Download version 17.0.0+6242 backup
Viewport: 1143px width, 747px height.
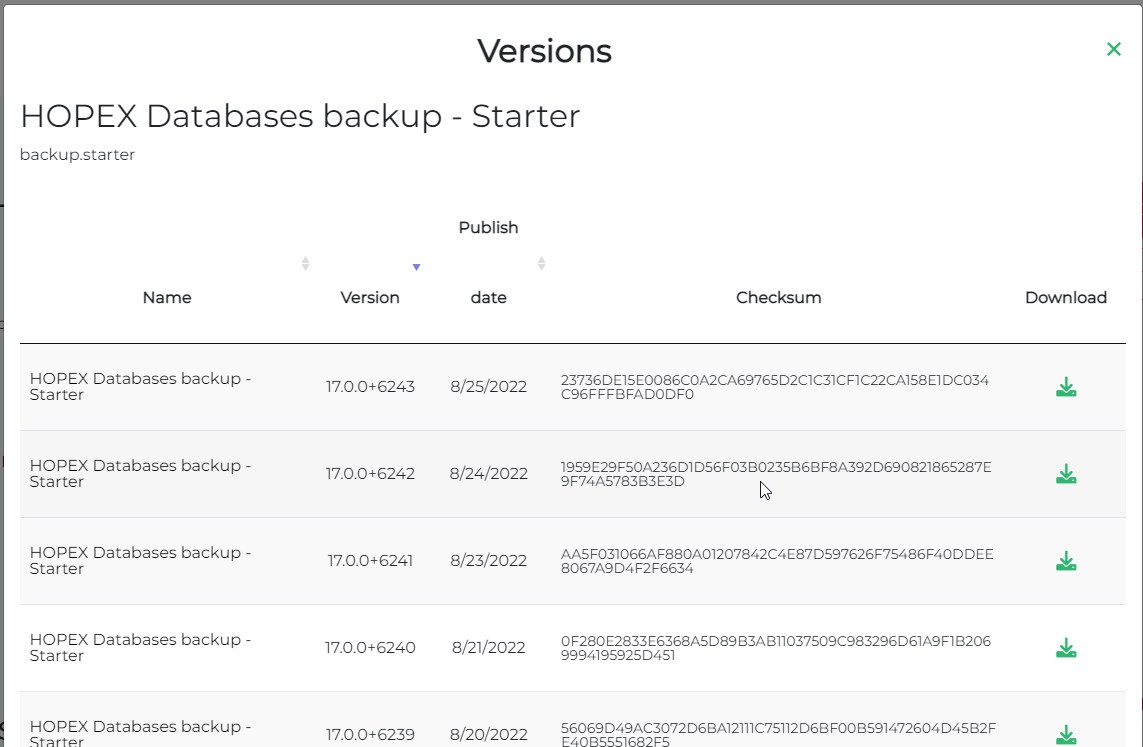[1066, 474]
